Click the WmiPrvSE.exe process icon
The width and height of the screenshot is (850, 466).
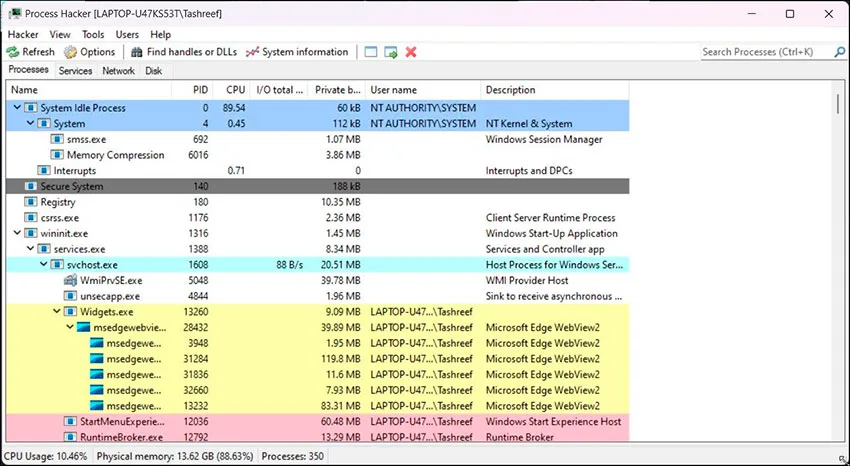pos(70,281)
